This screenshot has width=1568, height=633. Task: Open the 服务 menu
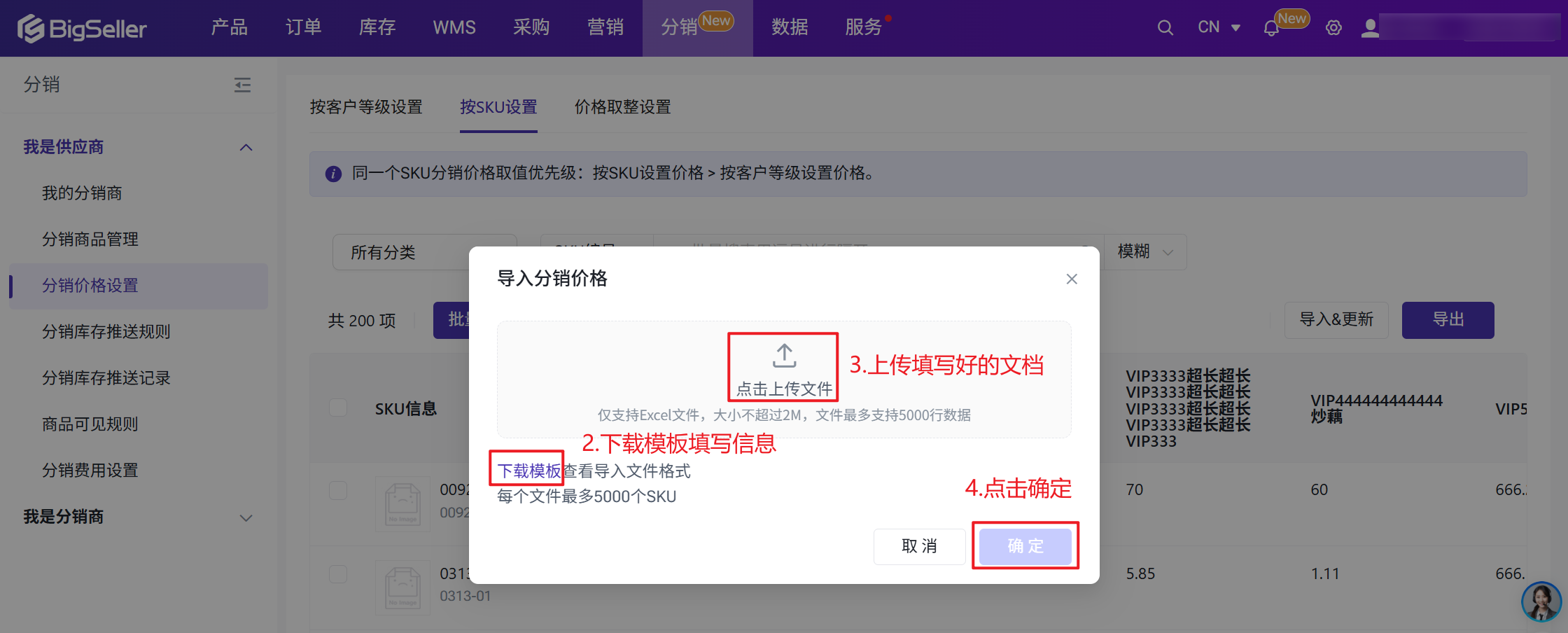[x=863, y=28]
